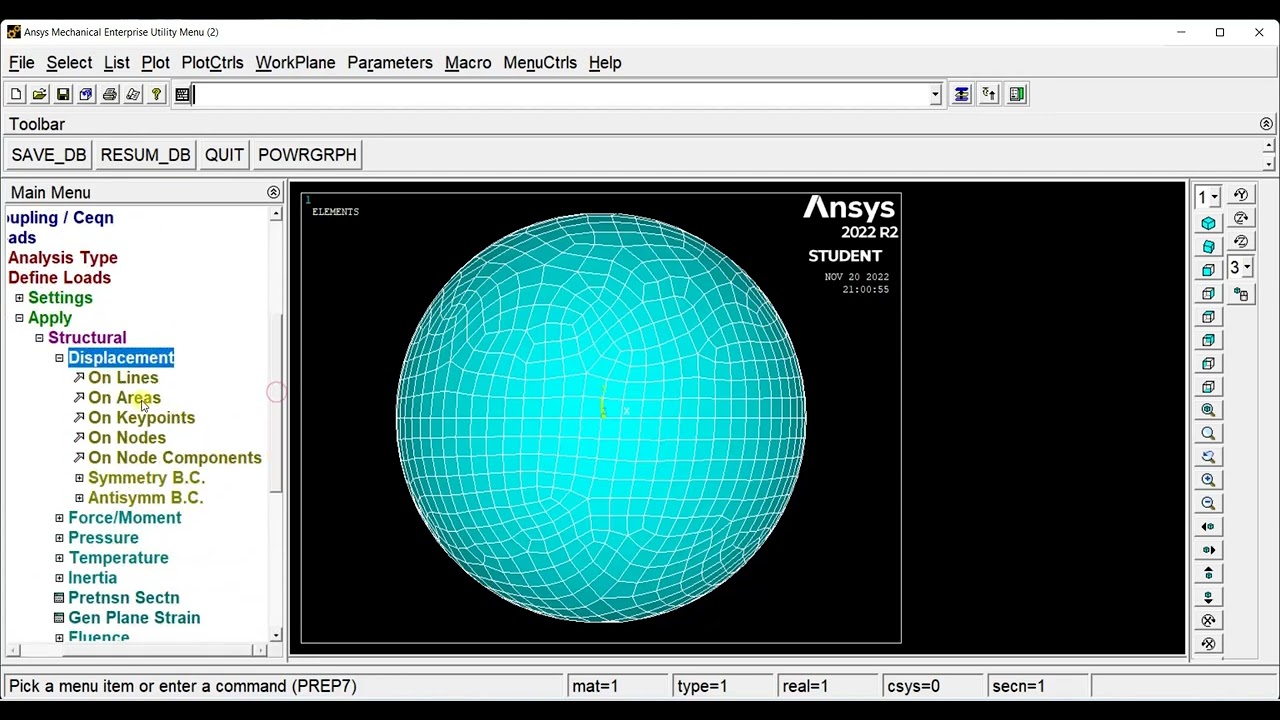The width and height of the screenshot is (1280, 720).
Task: Open the List menu
Action: click(117, 62)
